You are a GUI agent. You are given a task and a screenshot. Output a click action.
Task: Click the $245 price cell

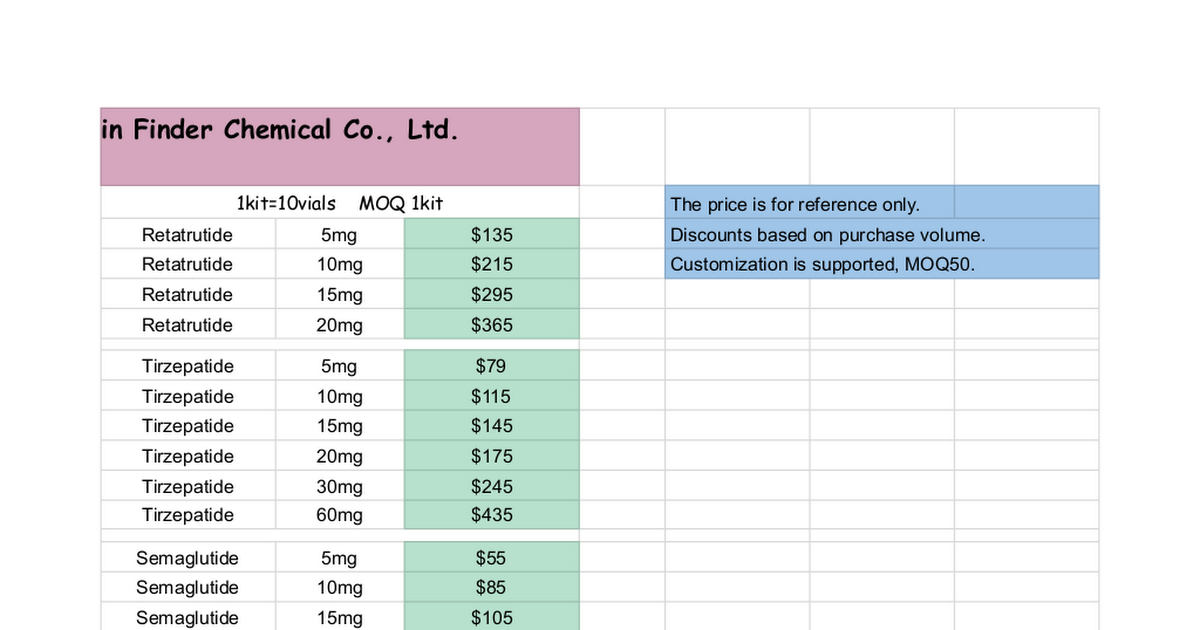point(492,486)
